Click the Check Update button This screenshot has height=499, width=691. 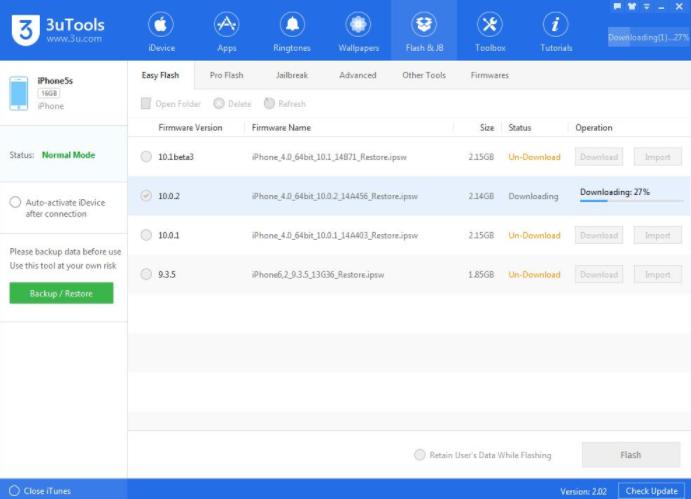(651, 491)
